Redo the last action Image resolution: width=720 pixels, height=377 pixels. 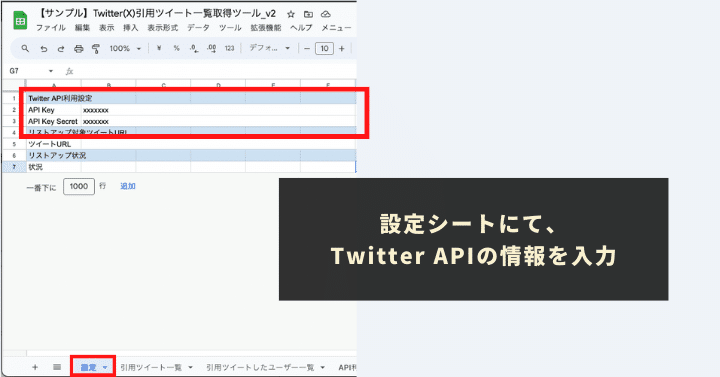point(61,48)
